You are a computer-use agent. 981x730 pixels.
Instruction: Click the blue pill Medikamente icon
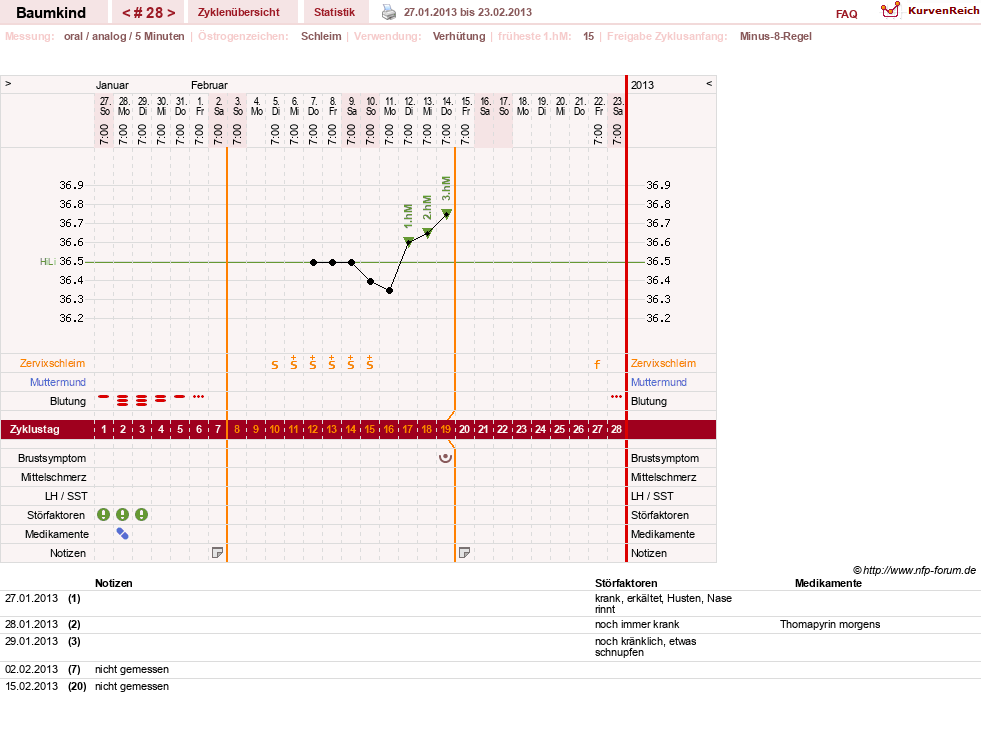pyautogui.click(x=123, y=534)
